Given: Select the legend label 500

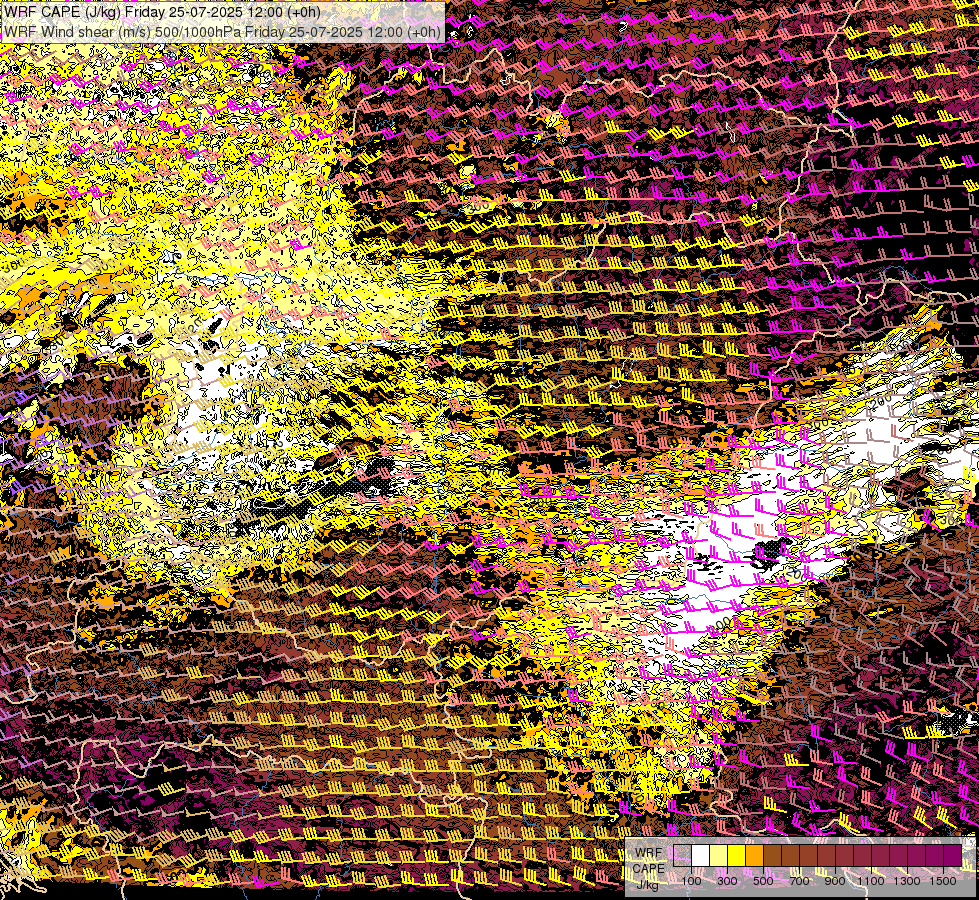Looking at the screenshot, I should 763,881.
